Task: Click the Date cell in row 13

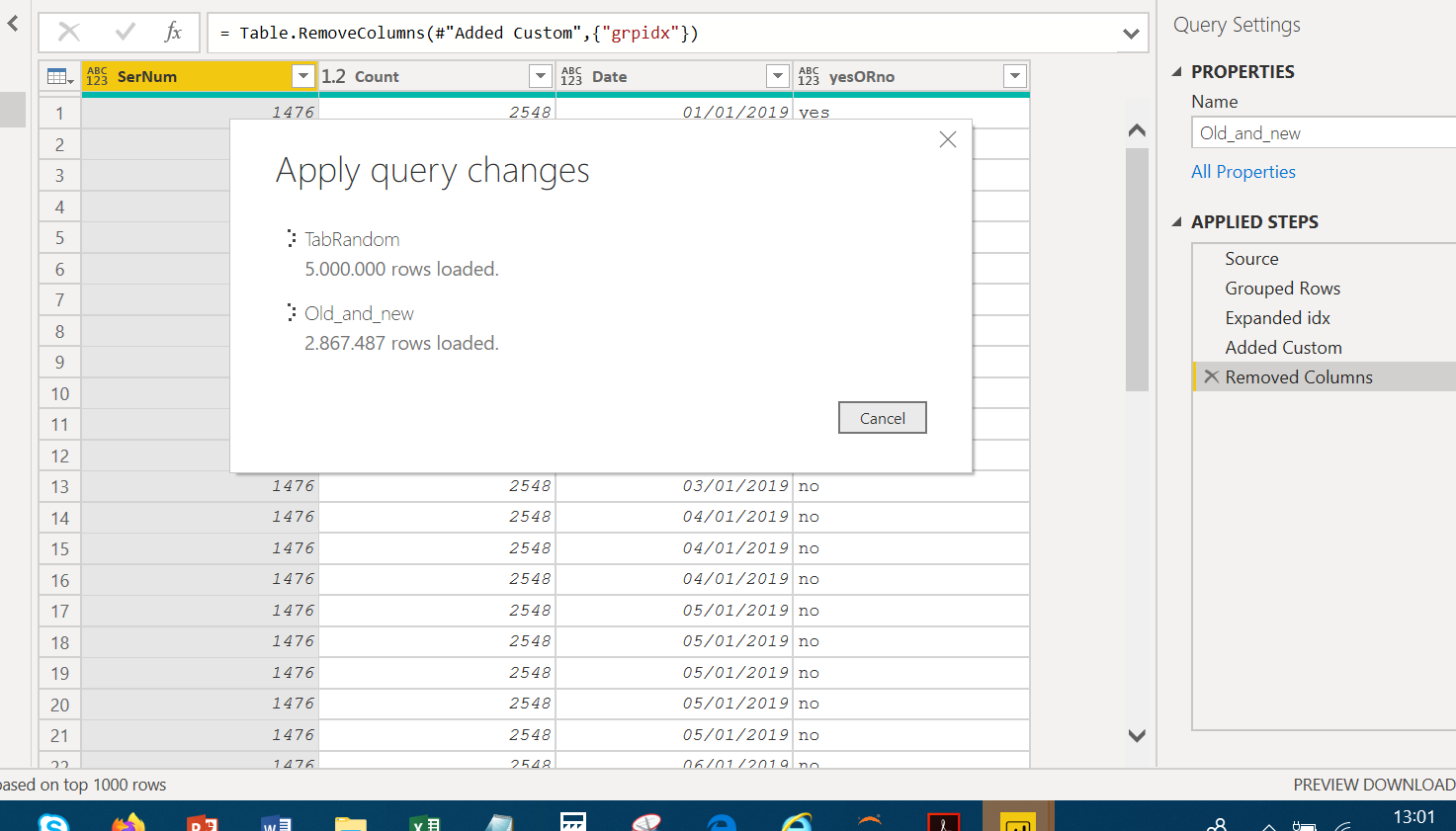Action: click(674, 486)
